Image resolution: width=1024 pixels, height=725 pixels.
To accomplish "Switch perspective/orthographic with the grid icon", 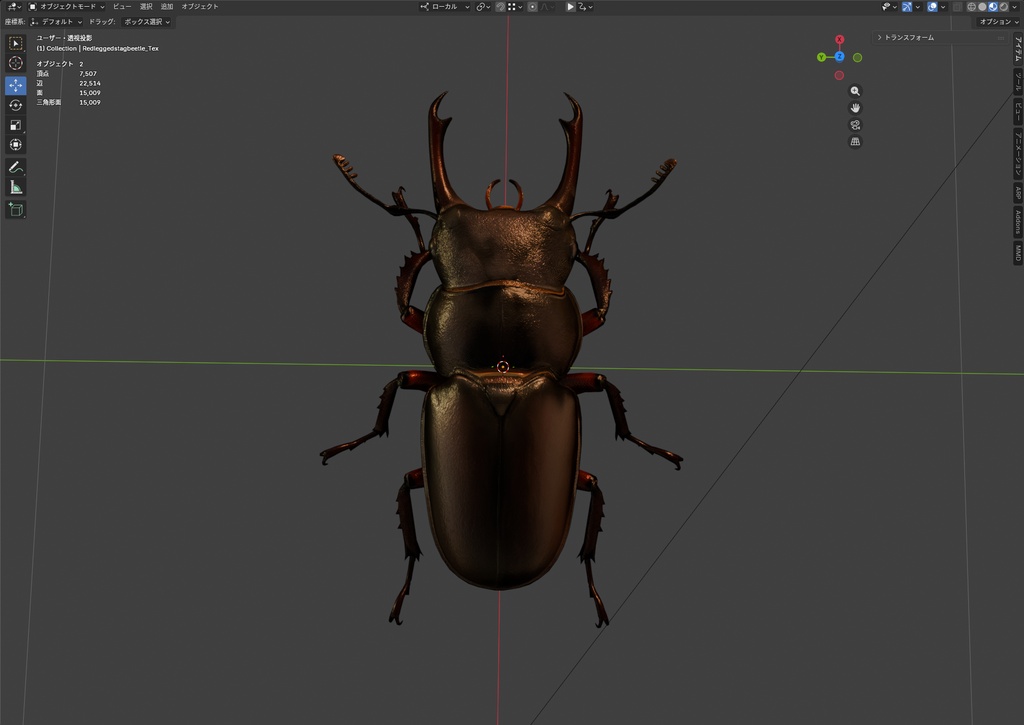I will tap(855, 142).
